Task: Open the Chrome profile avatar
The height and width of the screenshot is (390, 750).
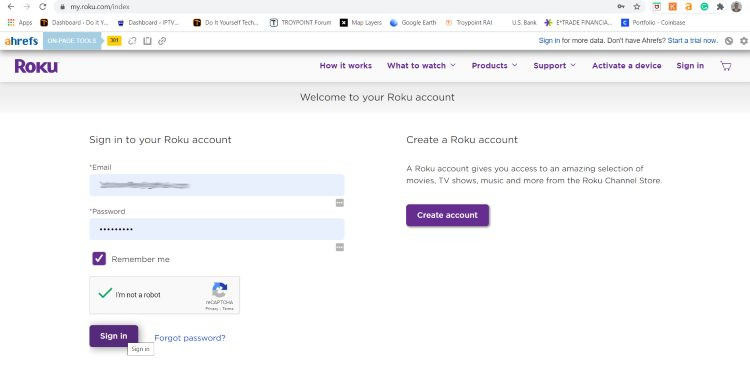Action: (736, 7)
